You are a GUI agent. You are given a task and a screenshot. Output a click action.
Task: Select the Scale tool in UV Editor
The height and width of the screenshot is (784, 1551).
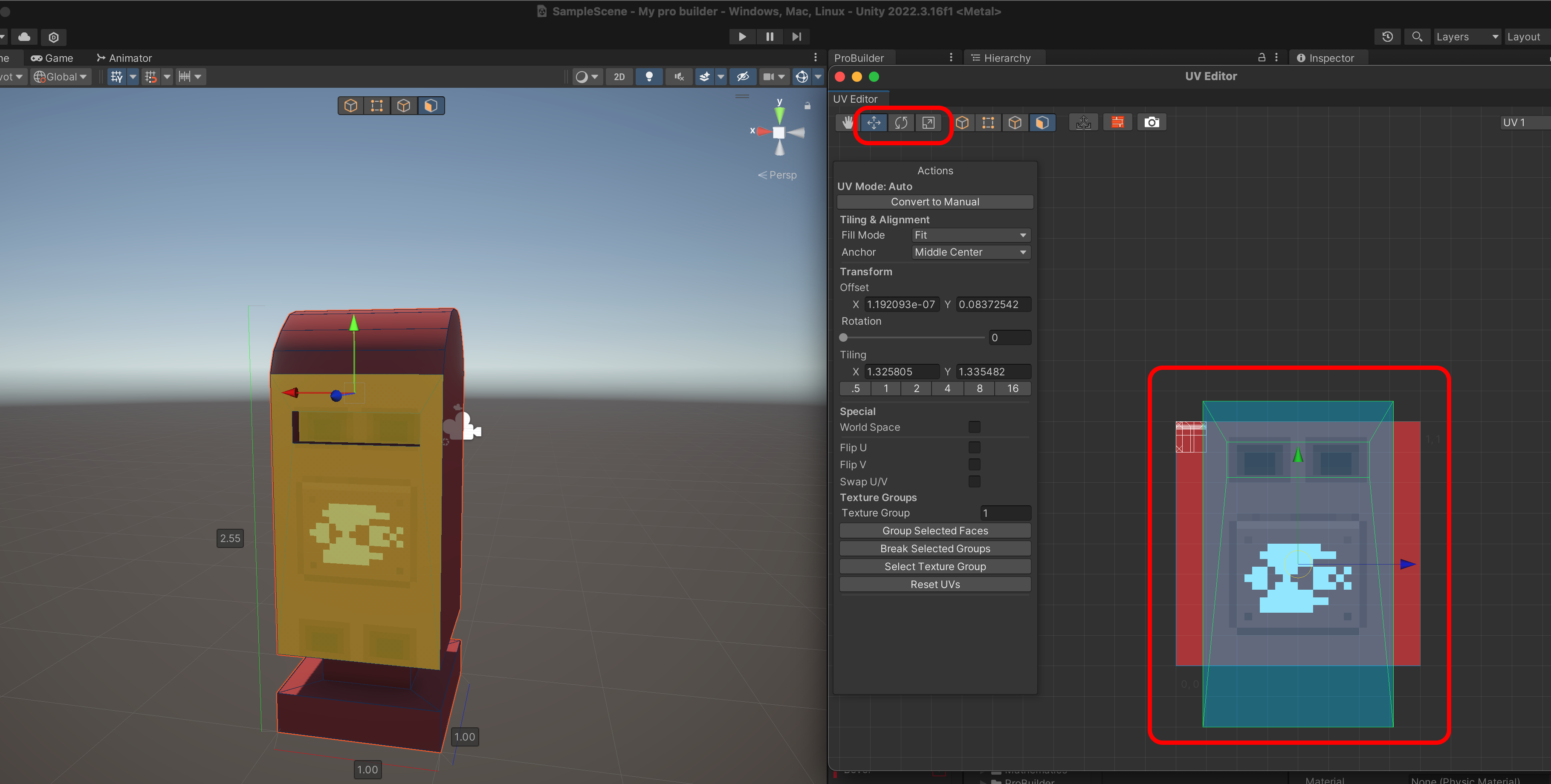pos(929,123)
